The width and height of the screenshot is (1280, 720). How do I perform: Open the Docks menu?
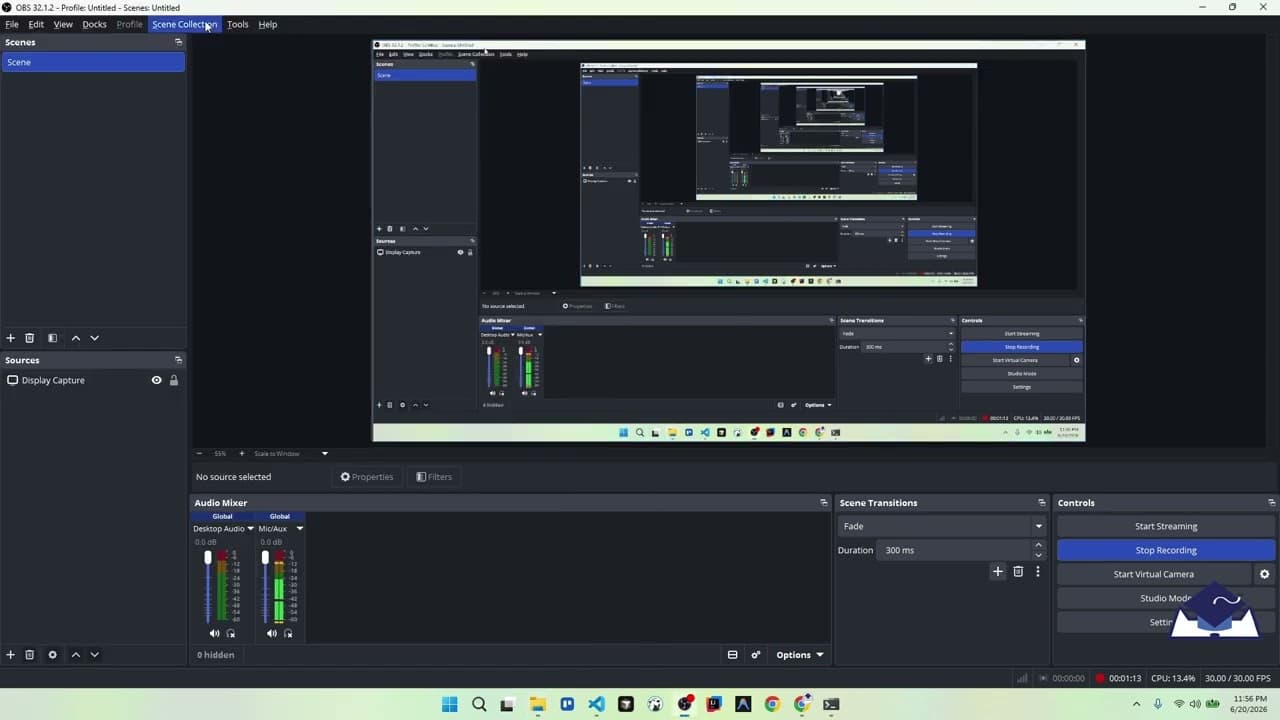pos(94,24)
